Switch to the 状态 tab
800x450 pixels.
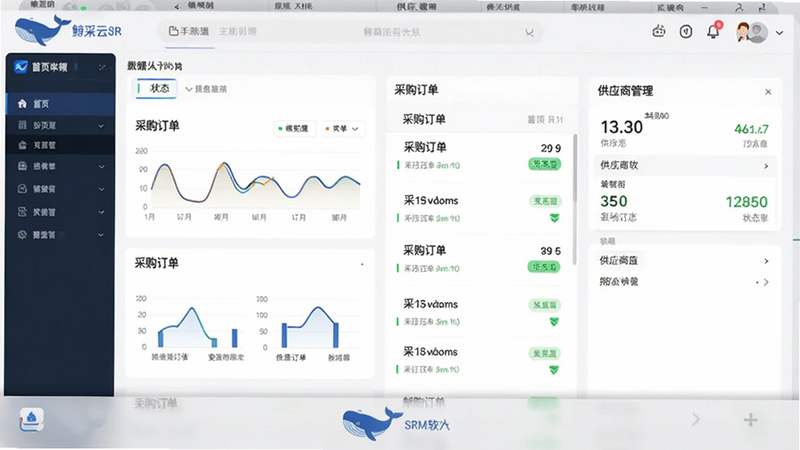coord(157,88)
